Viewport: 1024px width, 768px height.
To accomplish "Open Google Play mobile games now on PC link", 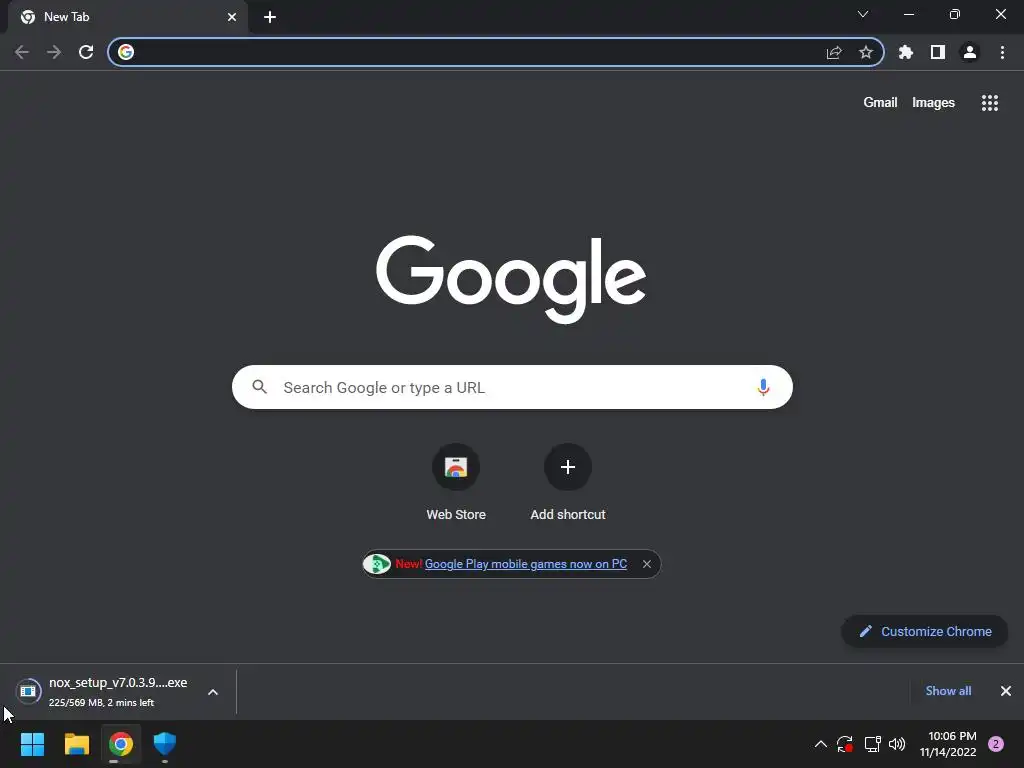I will point(526,564).
